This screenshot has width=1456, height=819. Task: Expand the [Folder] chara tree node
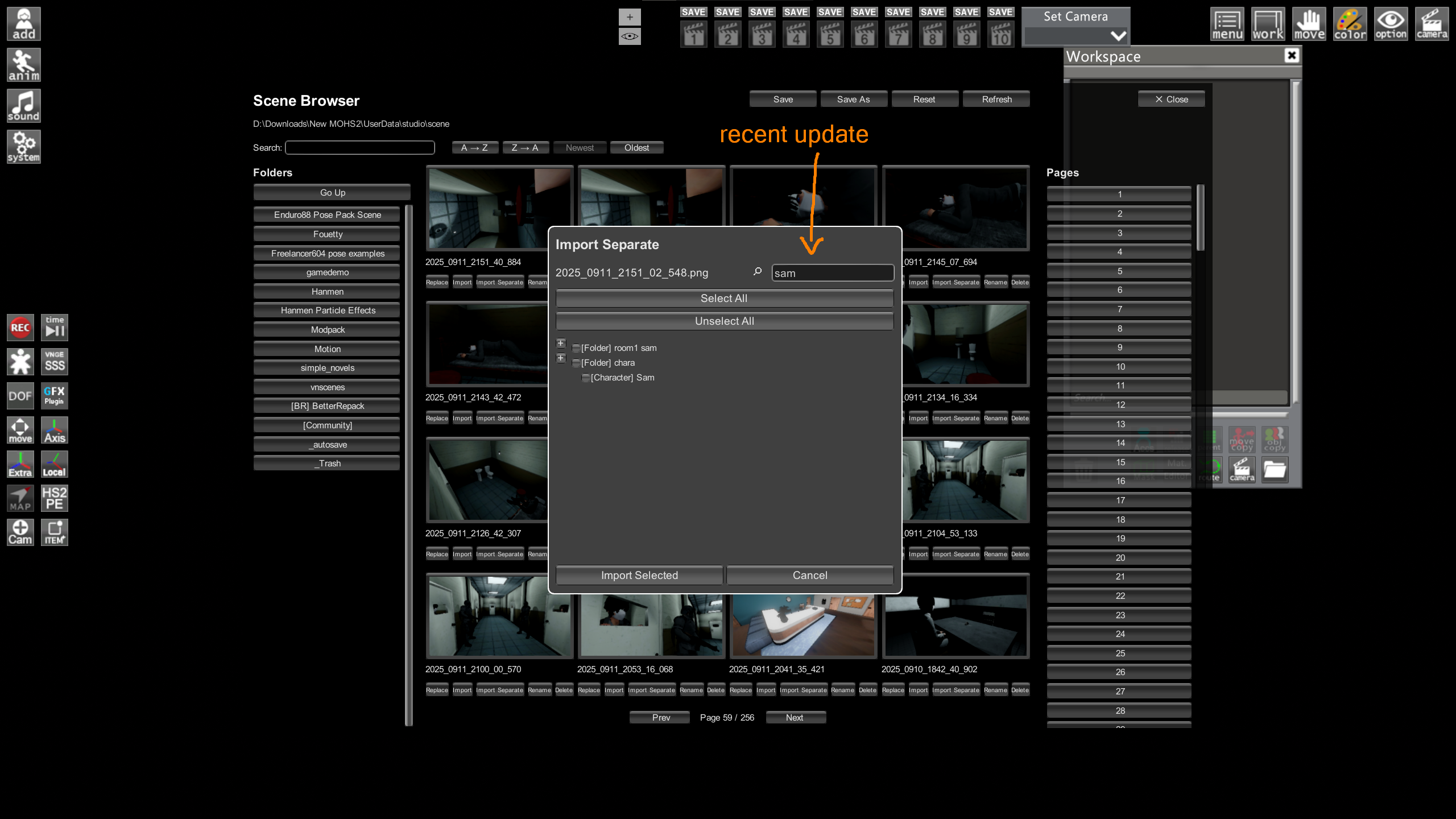coord(561,358)
